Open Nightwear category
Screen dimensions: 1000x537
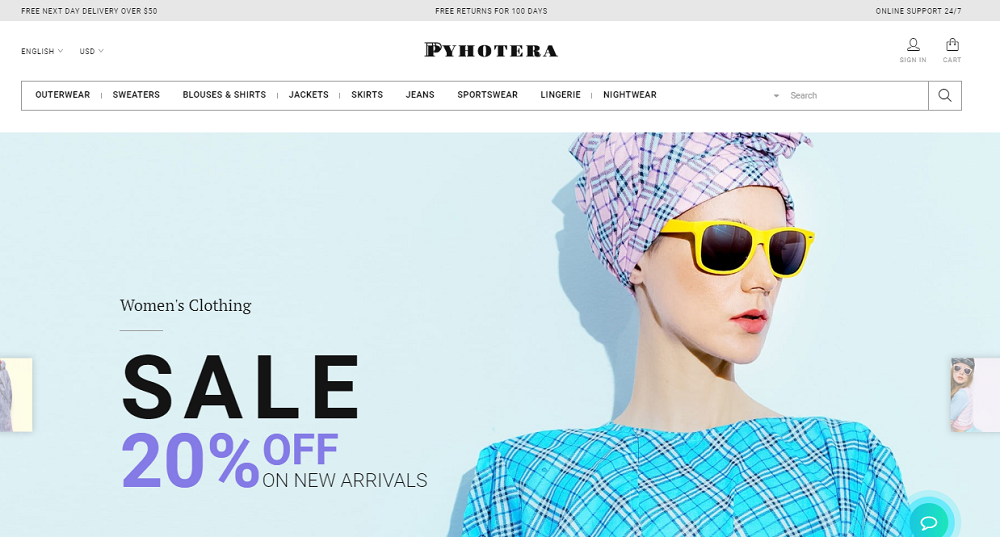[629, 94]
